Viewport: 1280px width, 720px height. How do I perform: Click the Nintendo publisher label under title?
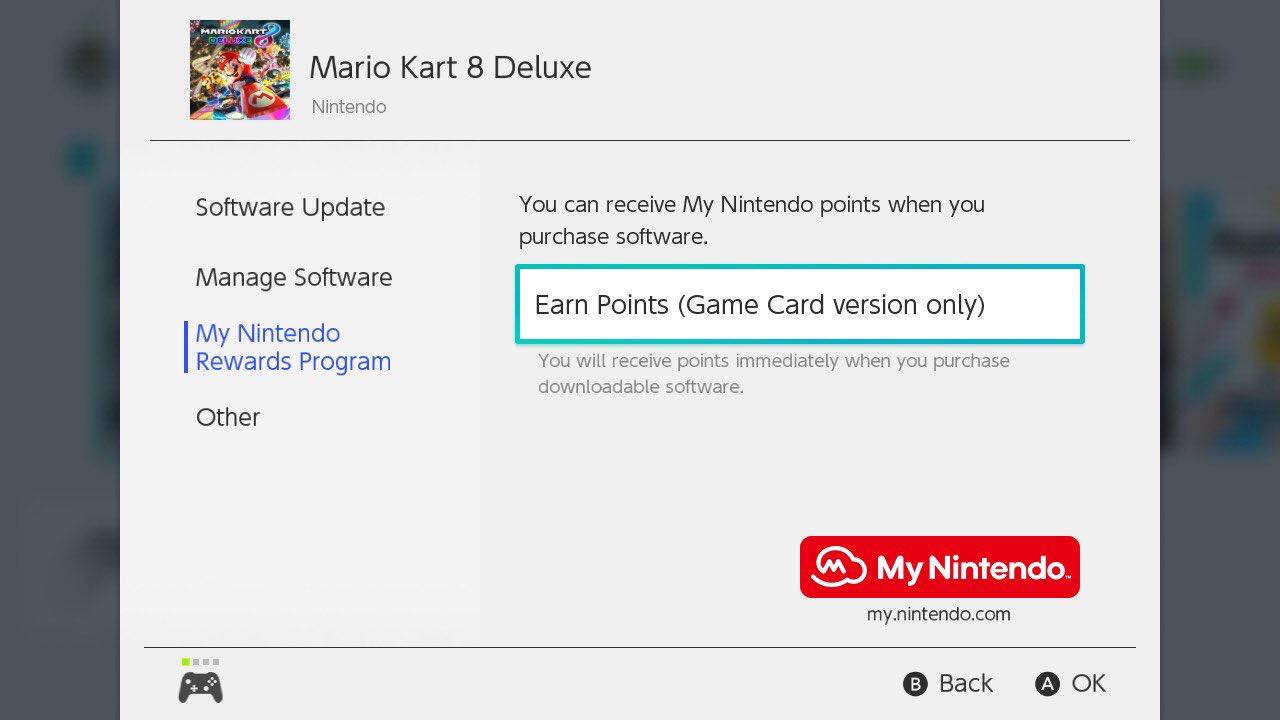pos(348,106)
